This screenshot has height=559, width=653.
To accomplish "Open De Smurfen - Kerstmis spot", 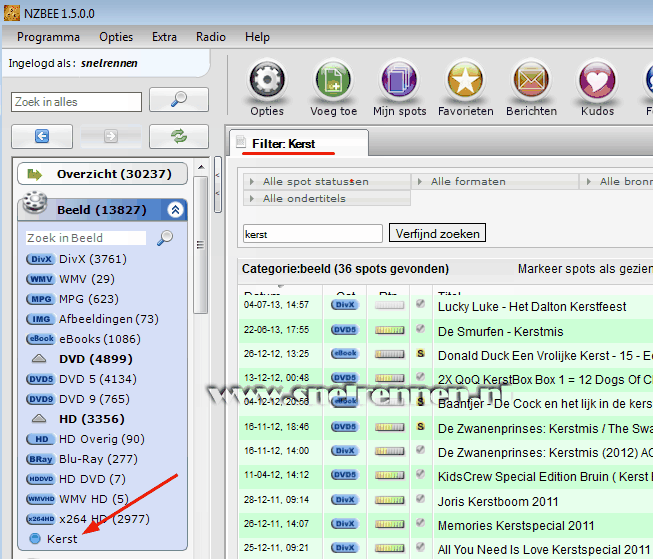I will click(x=501, y=332).
